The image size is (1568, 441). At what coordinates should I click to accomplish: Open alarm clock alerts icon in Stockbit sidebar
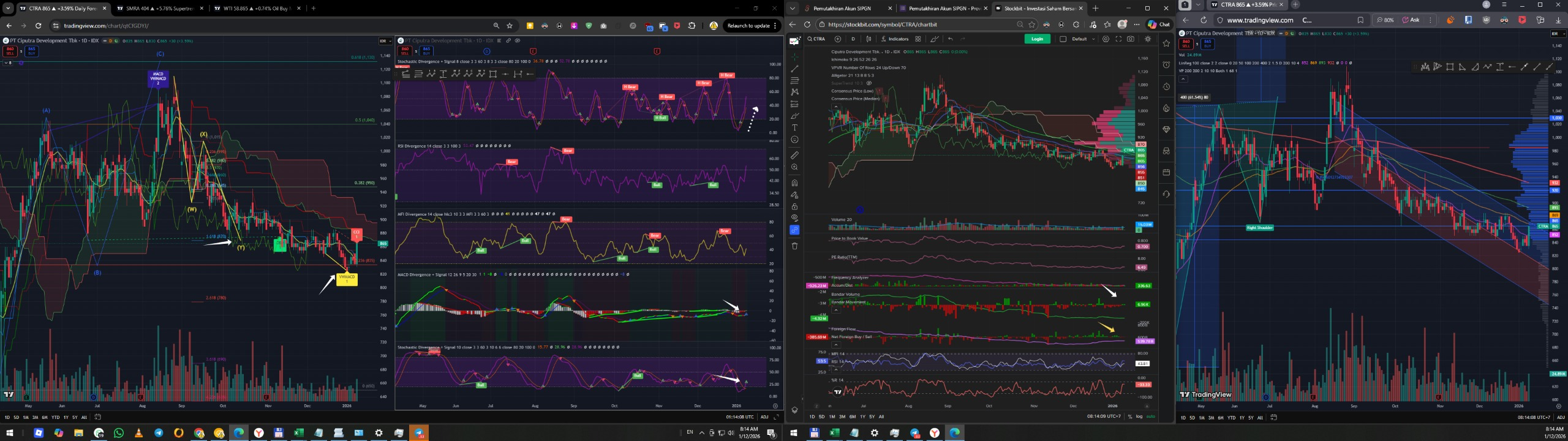1166,64
